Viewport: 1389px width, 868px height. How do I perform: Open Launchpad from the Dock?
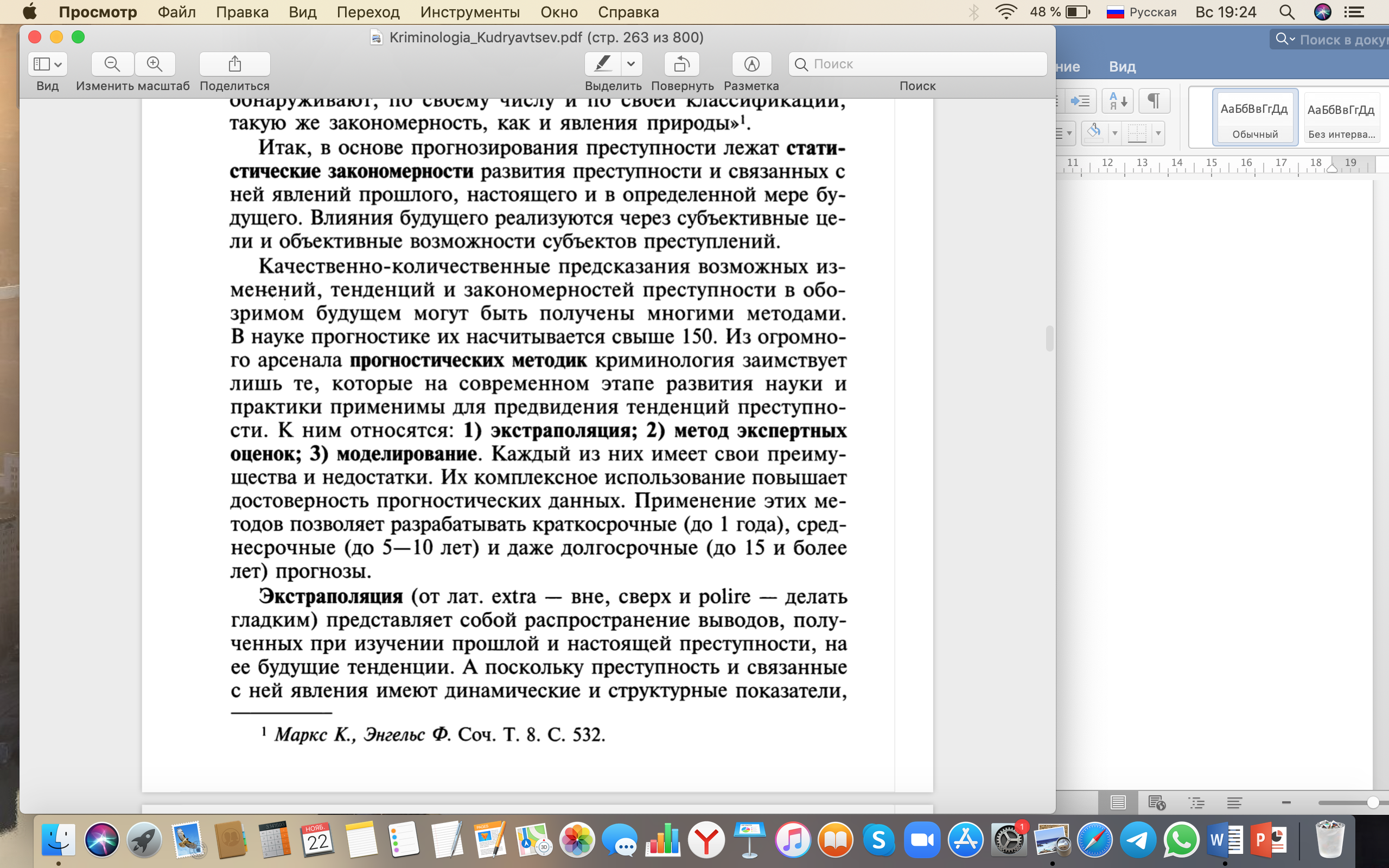144,840
